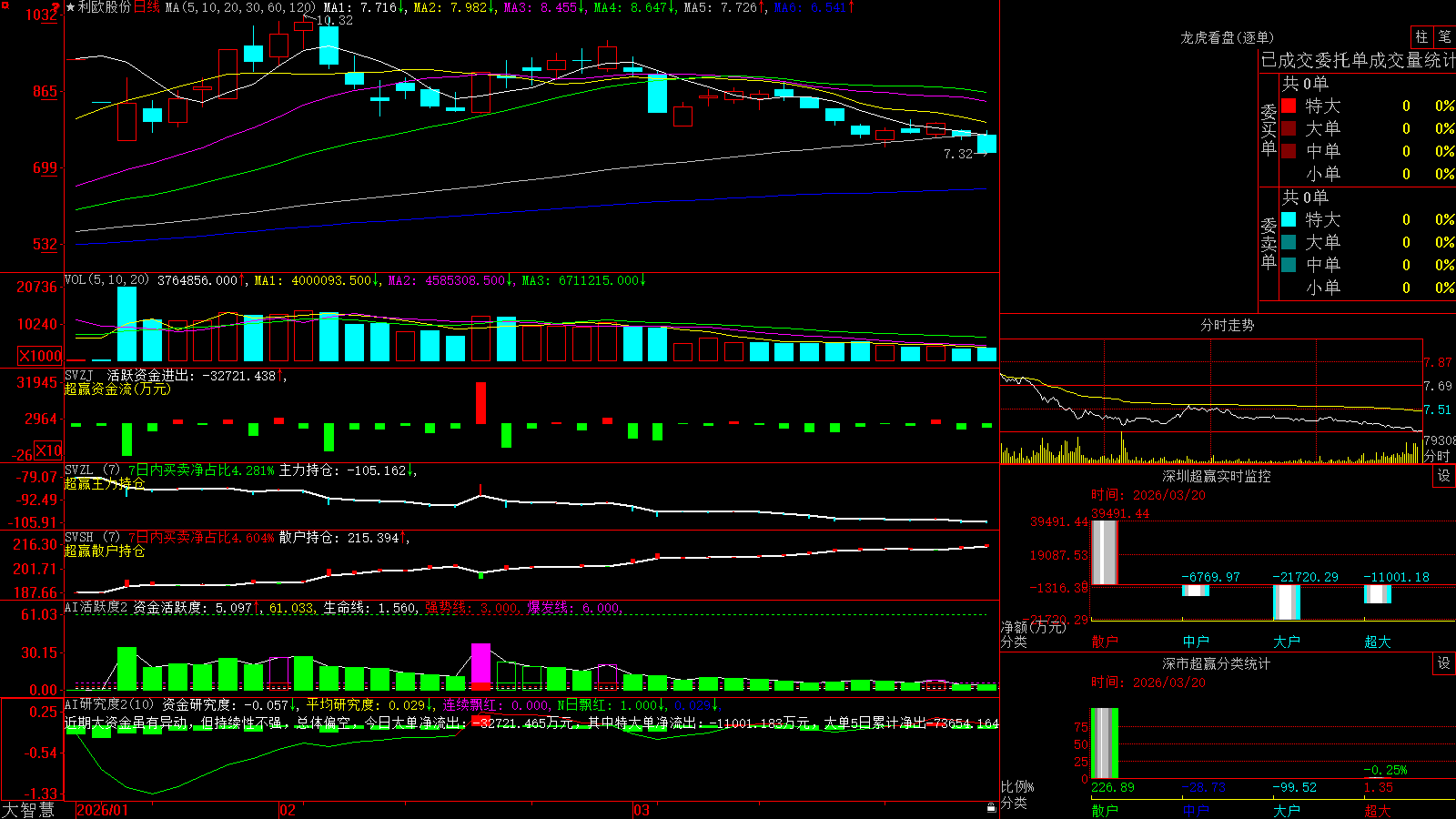Click the dark red 大单 buy-order swatch

coord(1289,128)
